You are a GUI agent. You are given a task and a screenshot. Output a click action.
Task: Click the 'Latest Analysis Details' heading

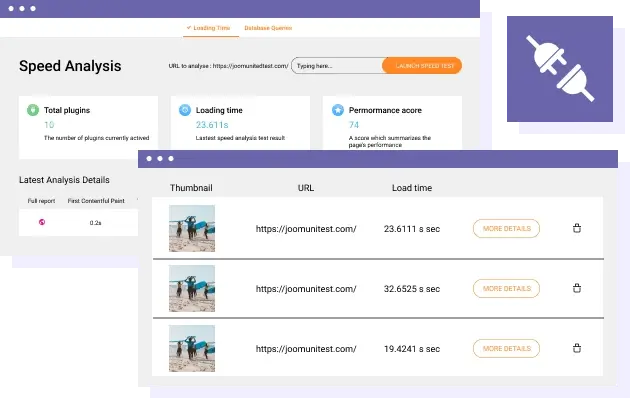64,180
